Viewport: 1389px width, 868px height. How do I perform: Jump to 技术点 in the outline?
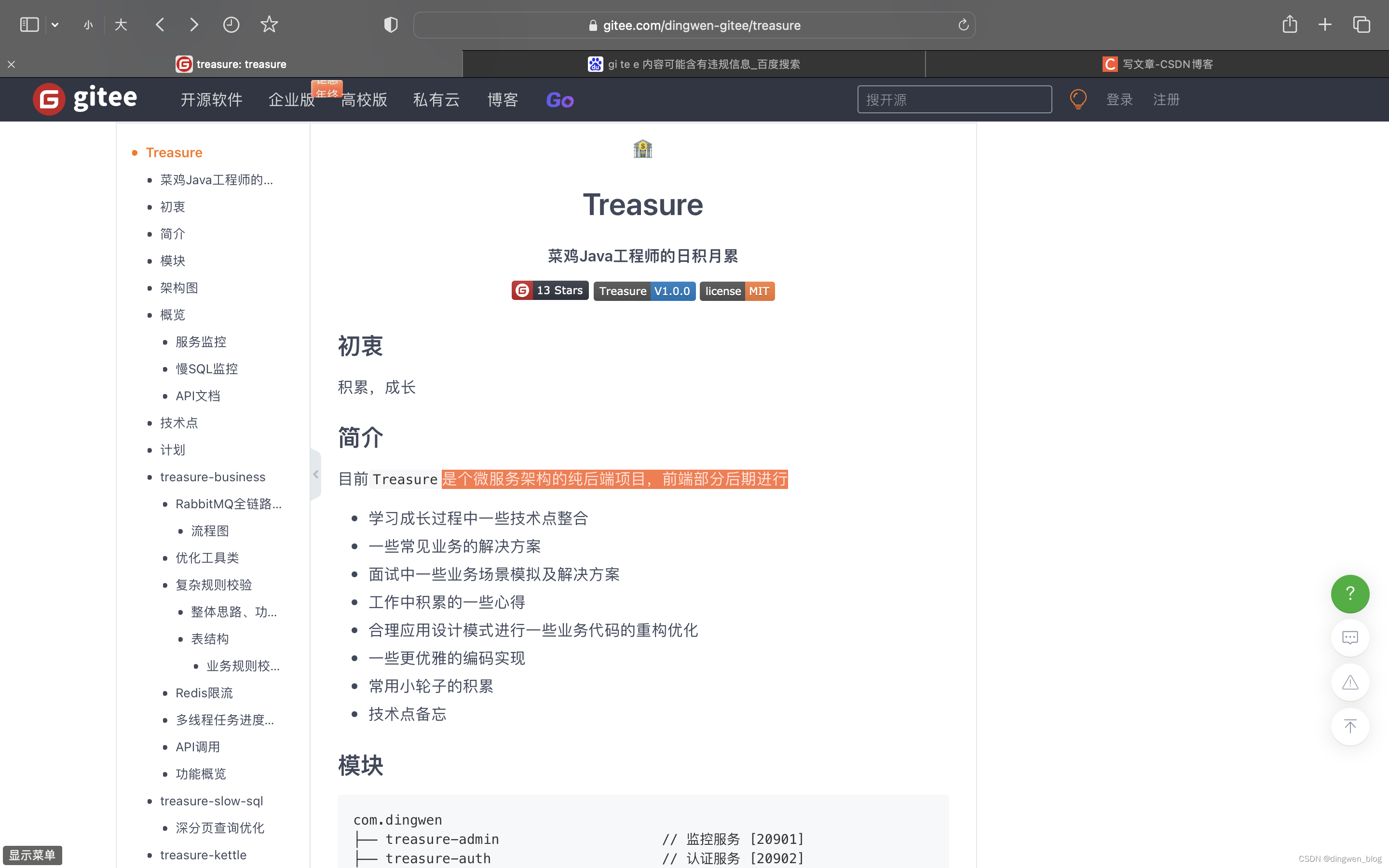click(x=178, y=422)
